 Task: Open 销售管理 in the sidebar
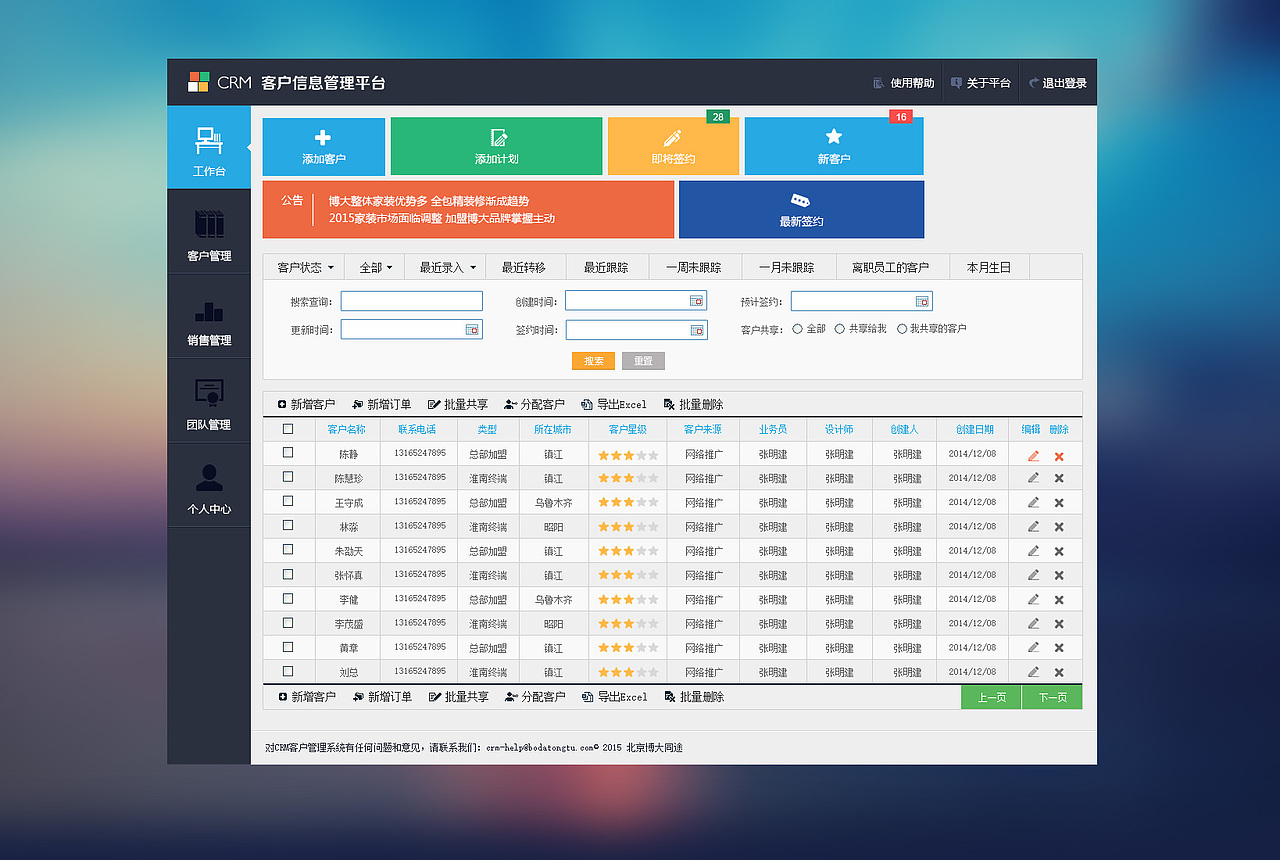tap(209, 316)
